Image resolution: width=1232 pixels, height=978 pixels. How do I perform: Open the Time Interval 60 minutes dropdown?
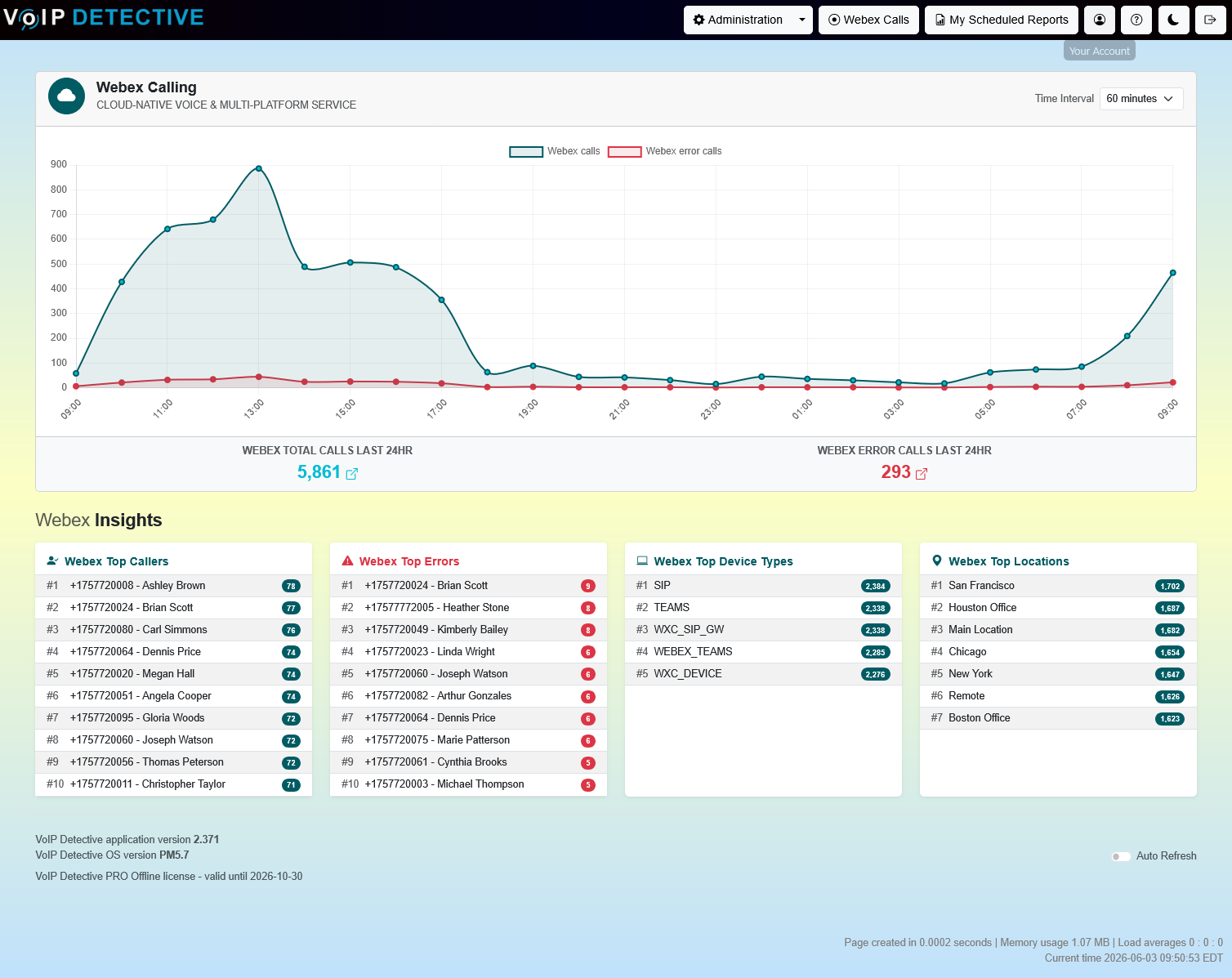coord(1141,99)
